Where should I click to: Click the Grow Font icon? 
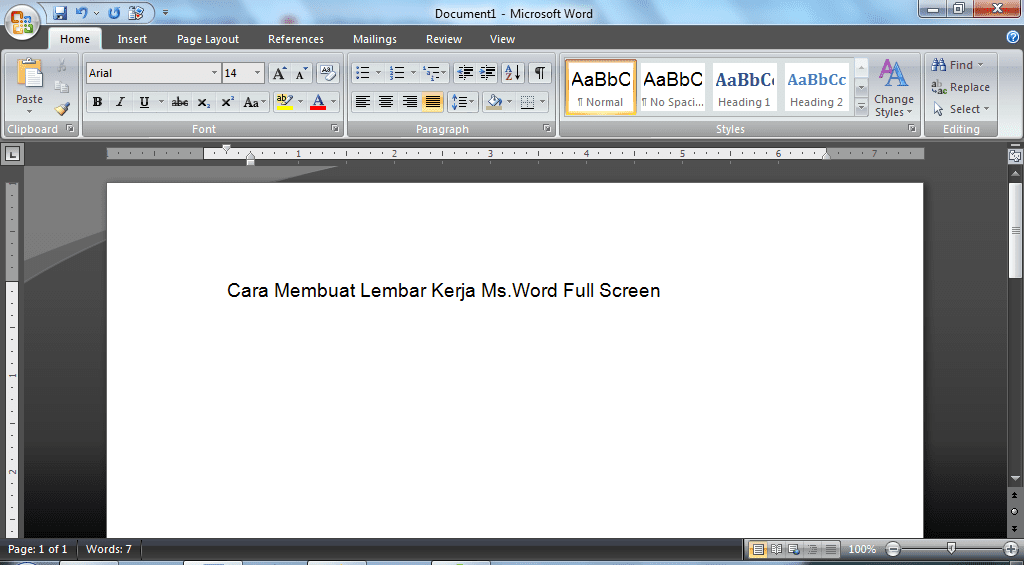pos(280,73)
